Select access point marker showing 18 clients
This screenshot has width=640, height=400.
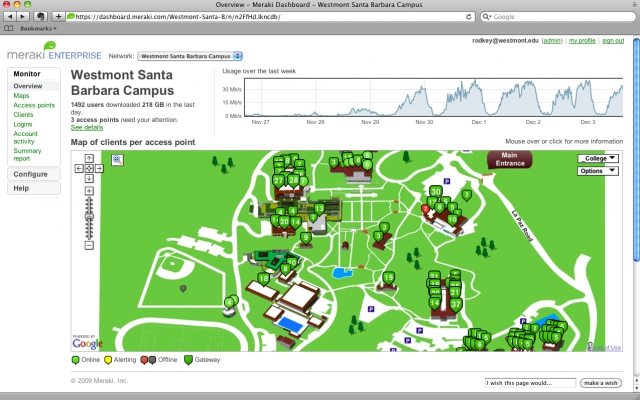tap(264, 280)
